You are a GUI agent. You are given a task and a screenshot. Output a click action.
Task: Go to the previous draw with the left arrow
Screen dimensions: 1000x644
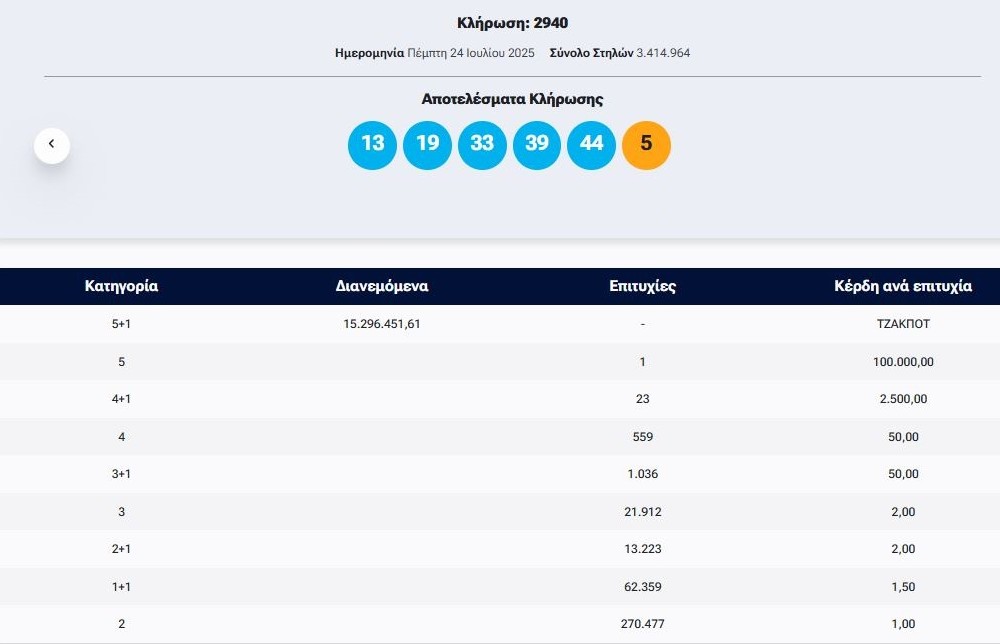click(x=52, y=145)
